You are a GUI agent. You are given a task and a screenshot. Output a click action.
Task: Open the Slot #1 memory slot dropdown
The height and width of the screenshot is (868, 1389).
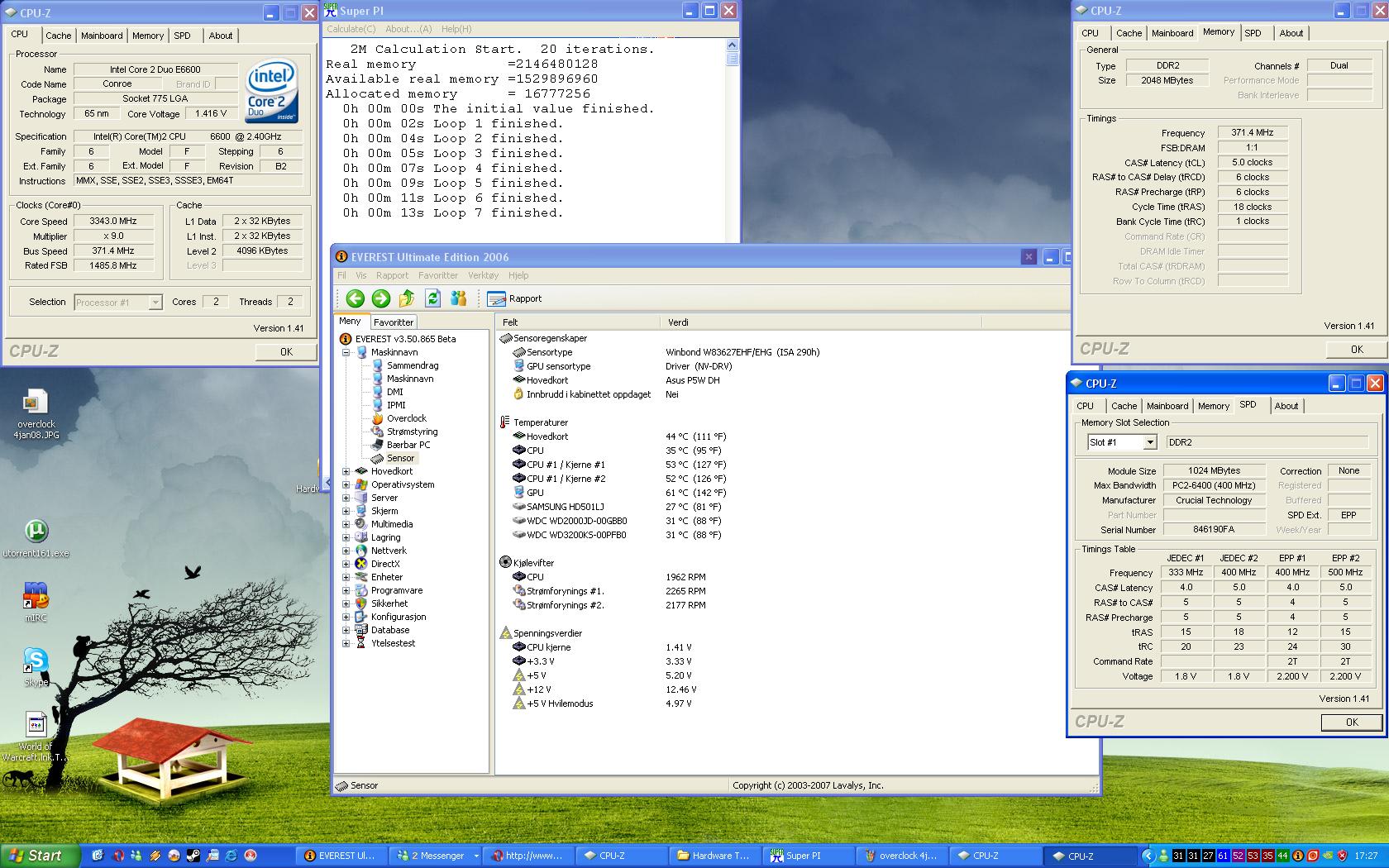coord(1149,443)
